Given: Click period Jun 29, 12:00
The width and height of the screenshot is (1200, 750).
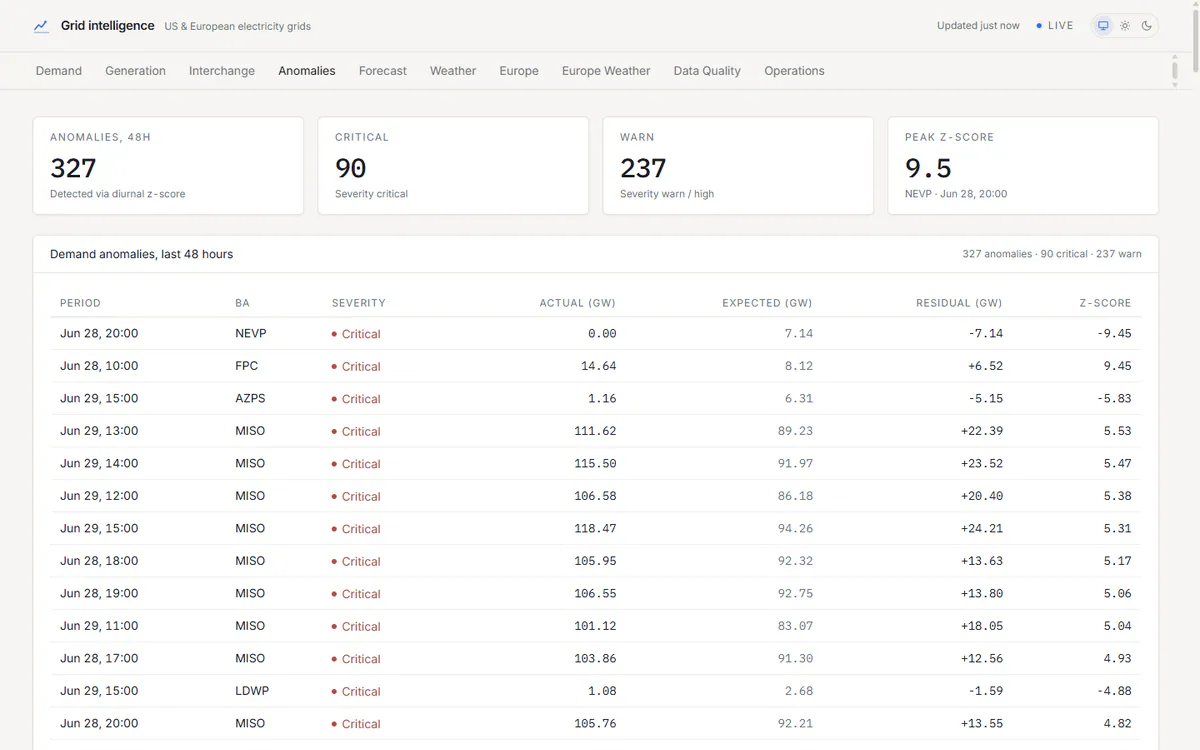Looking at the screenshot, I should pos(99,496).
